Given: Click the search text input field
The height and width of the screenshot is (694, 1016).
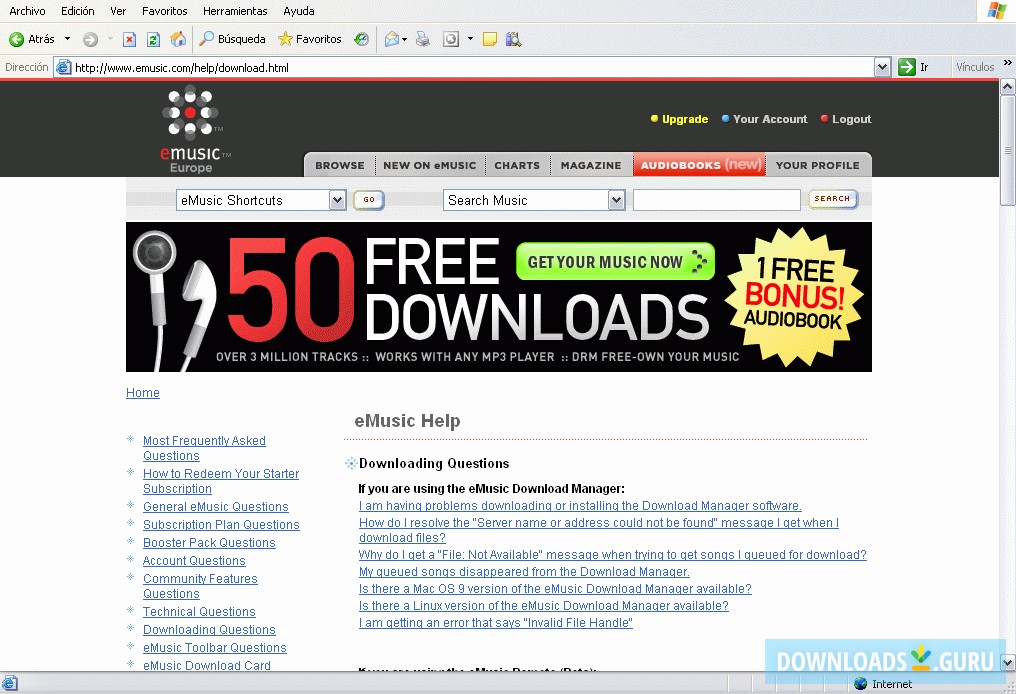Looking at the screenshot, I should [717, 200].
